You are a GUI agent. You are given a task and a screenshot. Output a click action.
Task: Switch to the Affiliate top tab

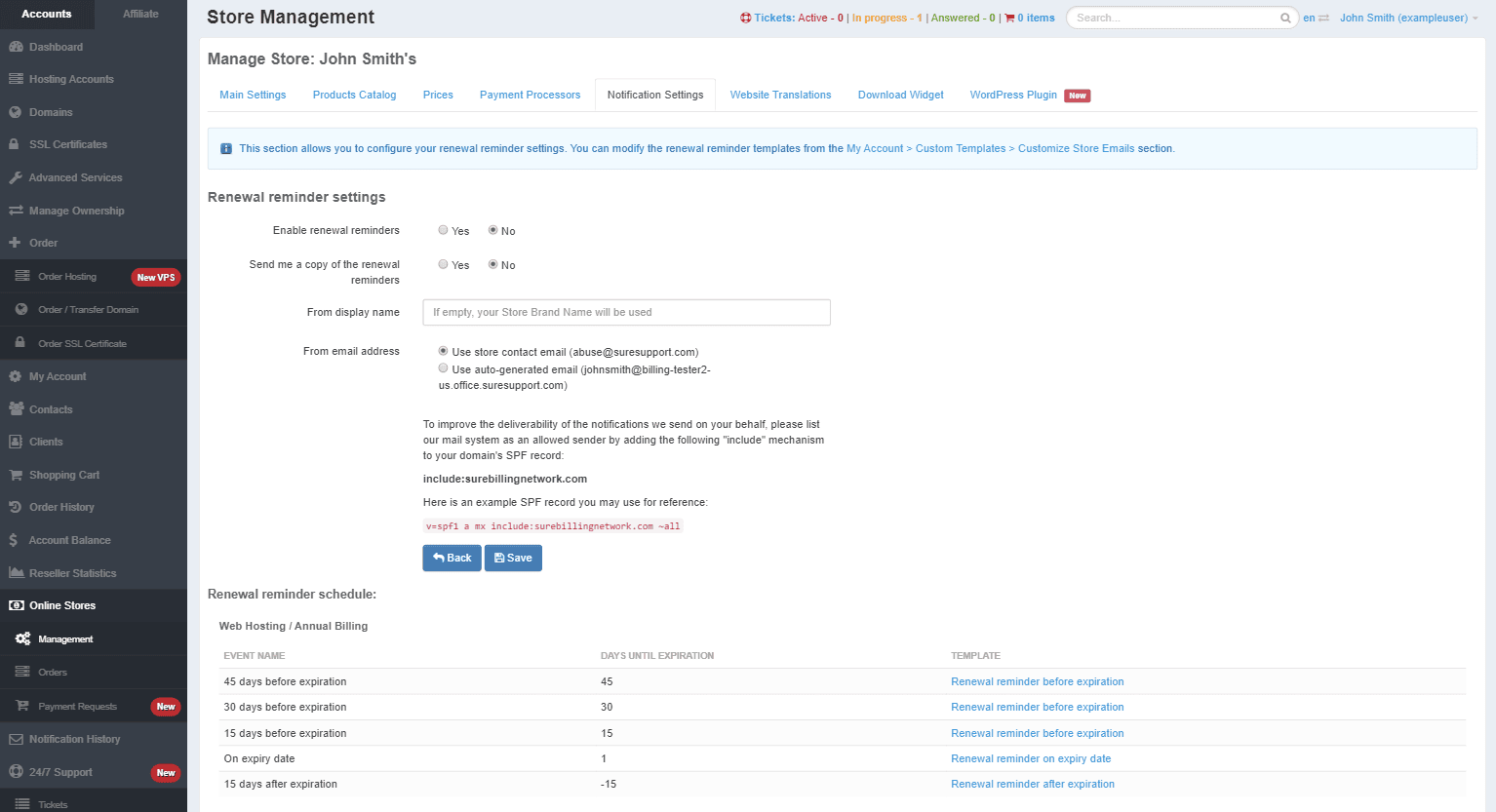pos(140,14)
